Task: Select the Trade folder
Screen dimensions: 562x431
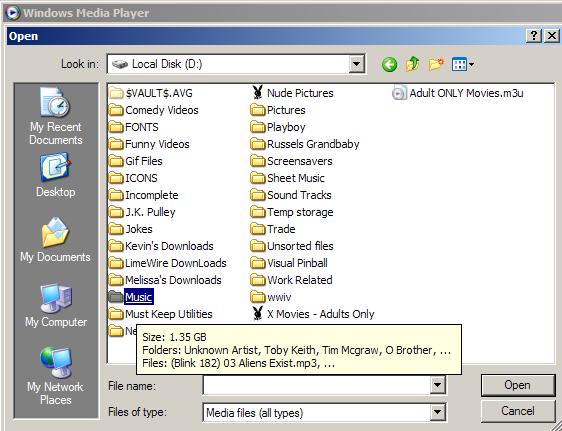Action: [273, 229]
